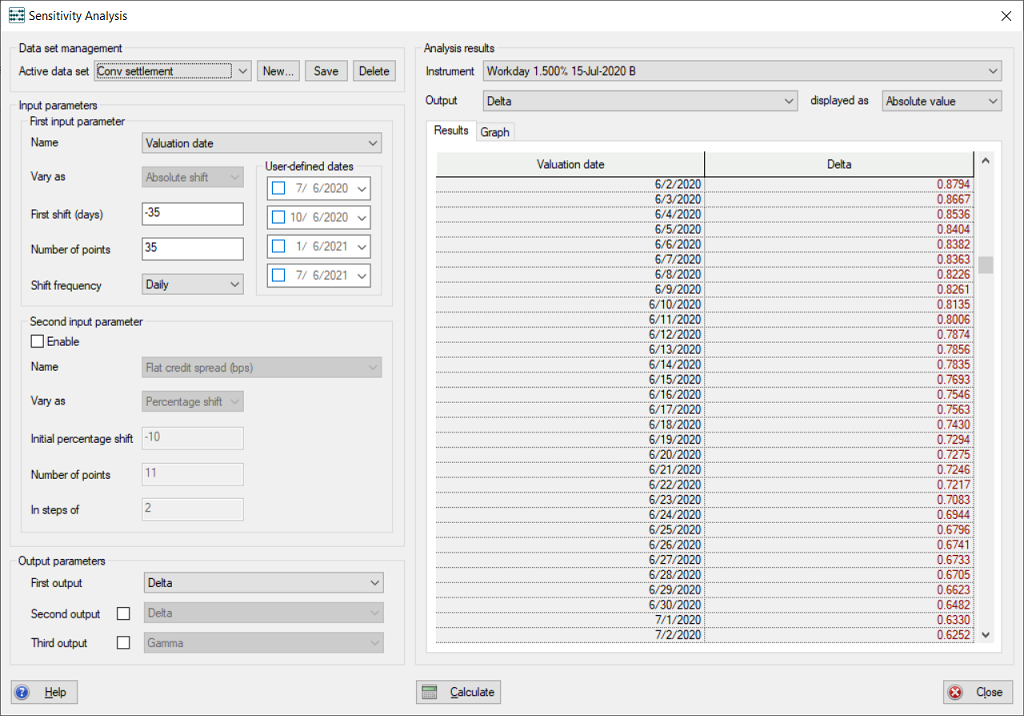Open calendar dropdown for 10/6/2020 date
The image size is (1024, 716).
pos(362,217)
